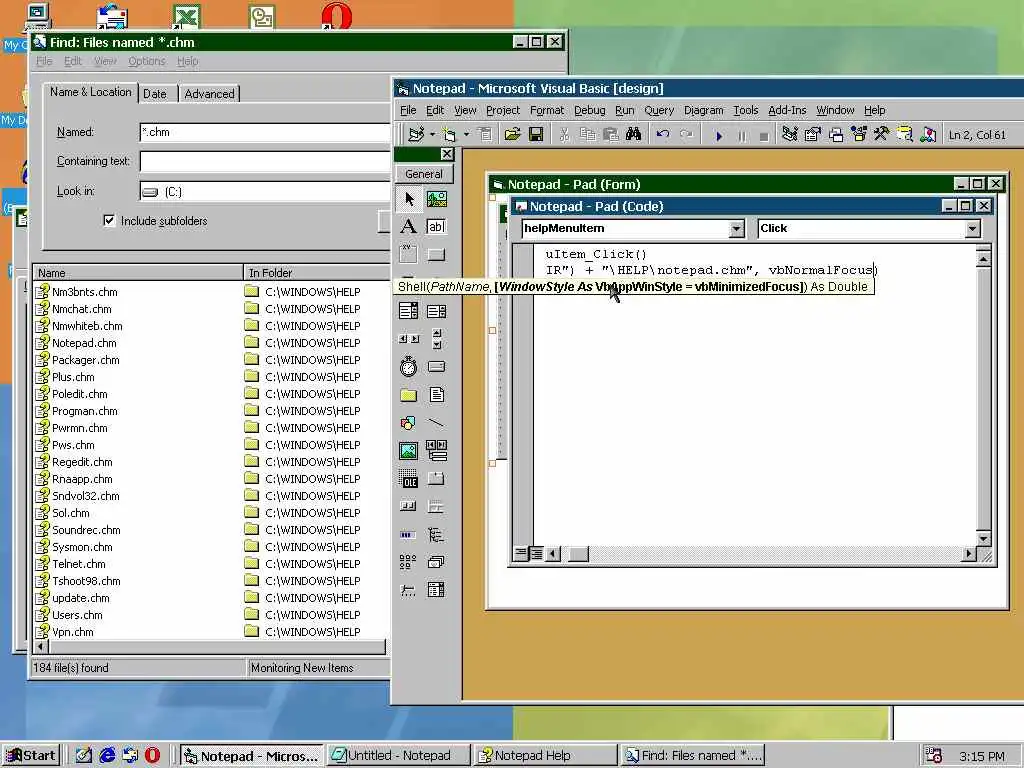Screen dimensions: 1024x768
Task: Select the Line control in the toolbox
Action: (436, 423)
